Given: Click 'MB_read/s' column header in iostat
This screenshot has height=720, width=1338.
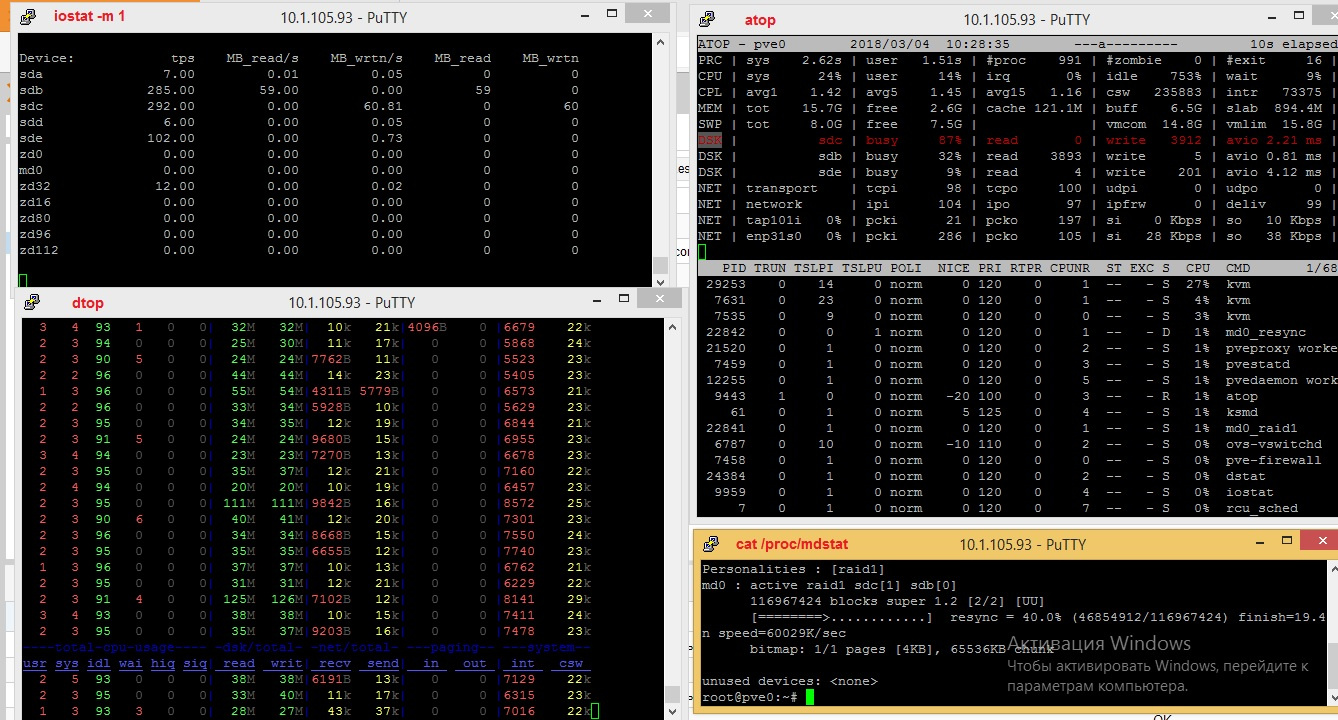Looking at the screenshot, I should click(x=263, y=58).
